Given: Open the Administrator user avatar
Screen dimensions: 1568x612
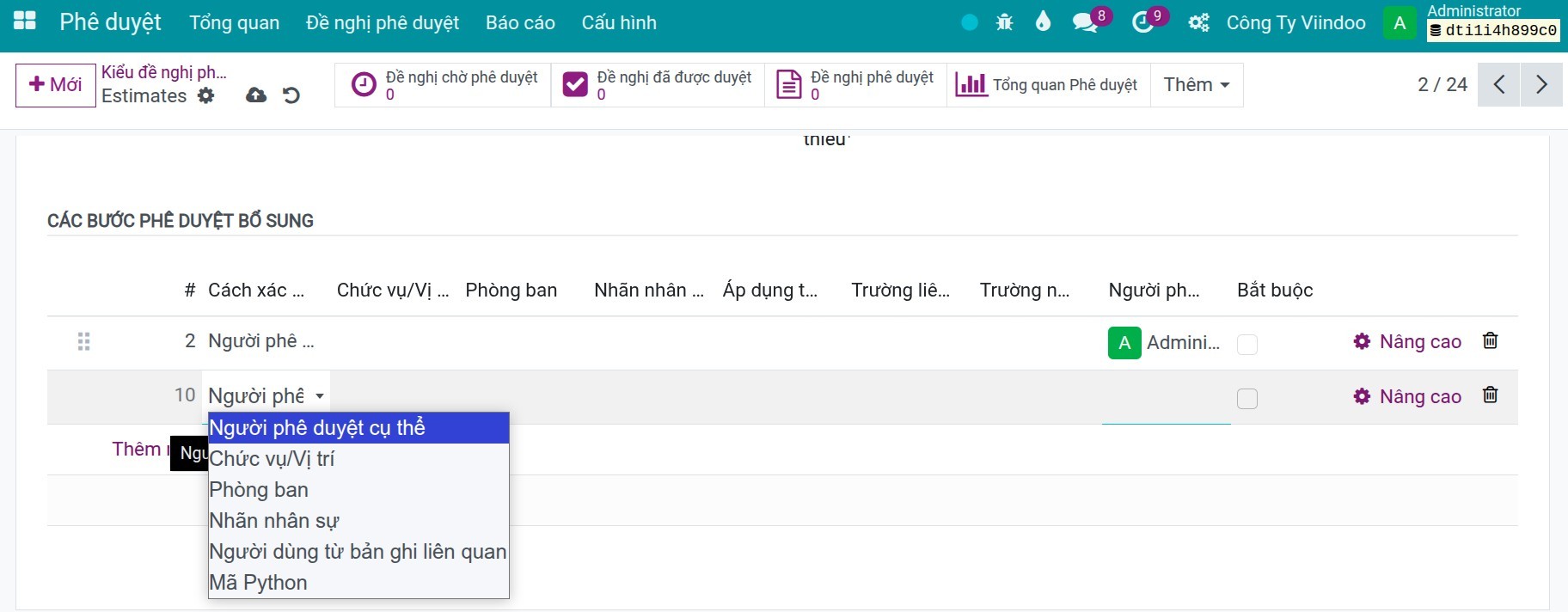Looking at the screenshot, I should (1400, 22).
